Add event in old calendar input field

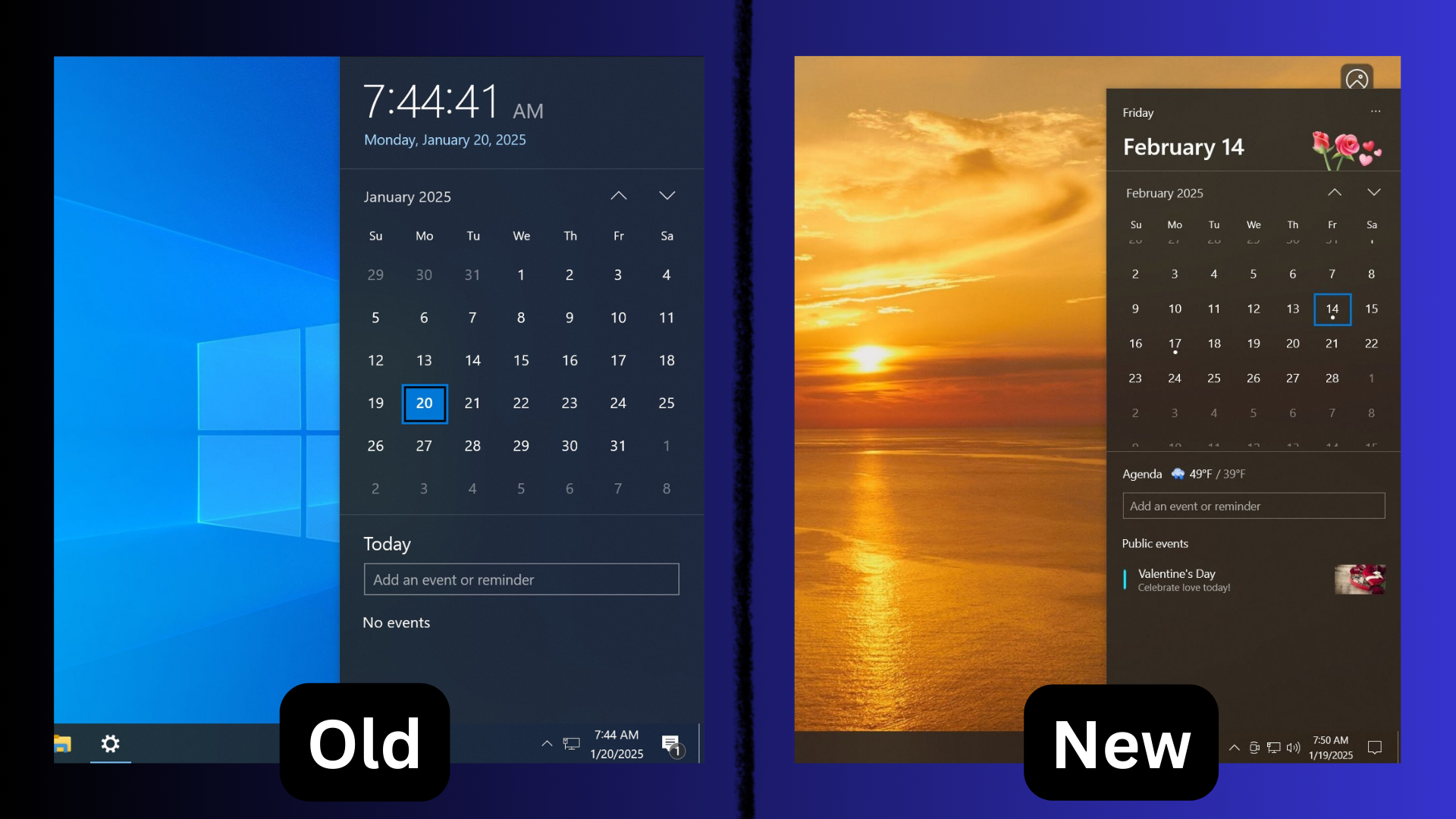click(x=520, y=579)
